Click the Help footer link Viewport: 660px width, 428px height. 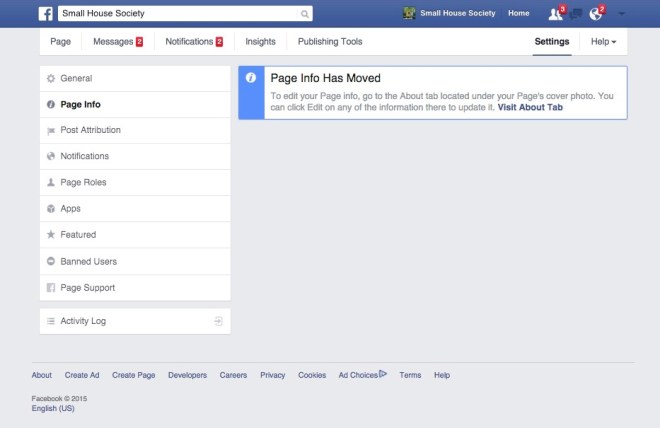tap(442, 375)
